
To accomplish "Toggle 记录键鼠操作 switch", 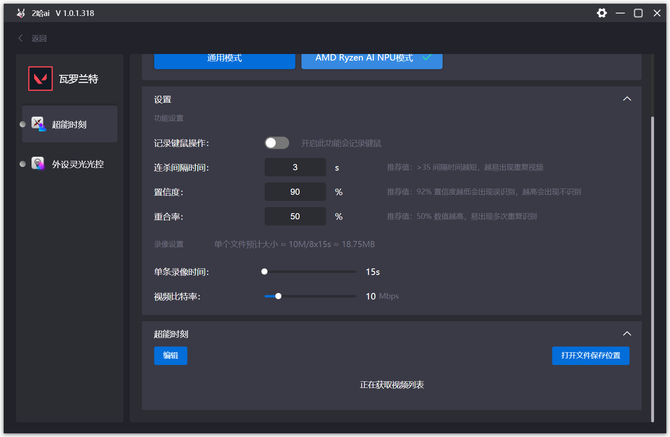I will (277, 143).
